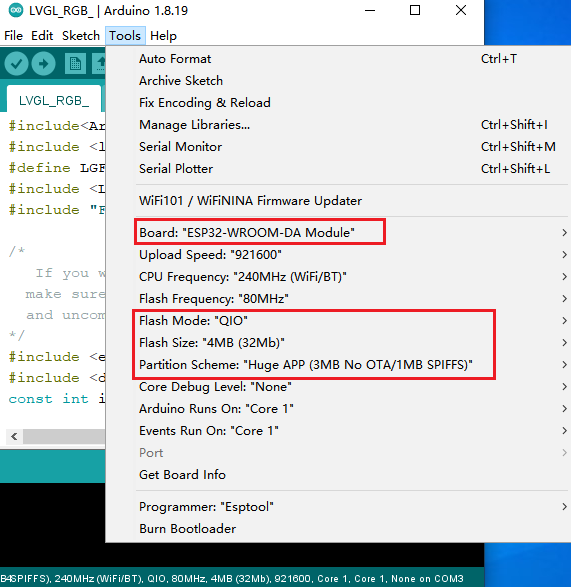Click the horizontal scrollbar left arrow
Image resolution: width=571 pixels, height=587 pixels.
pos(14,436)
